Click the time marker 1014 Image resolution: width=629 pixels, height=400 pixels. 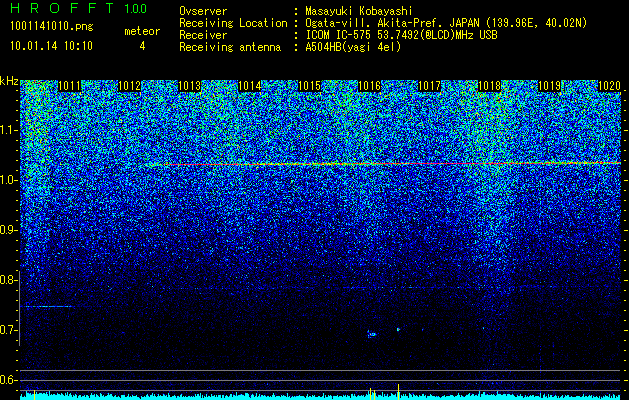coord(250,86)
